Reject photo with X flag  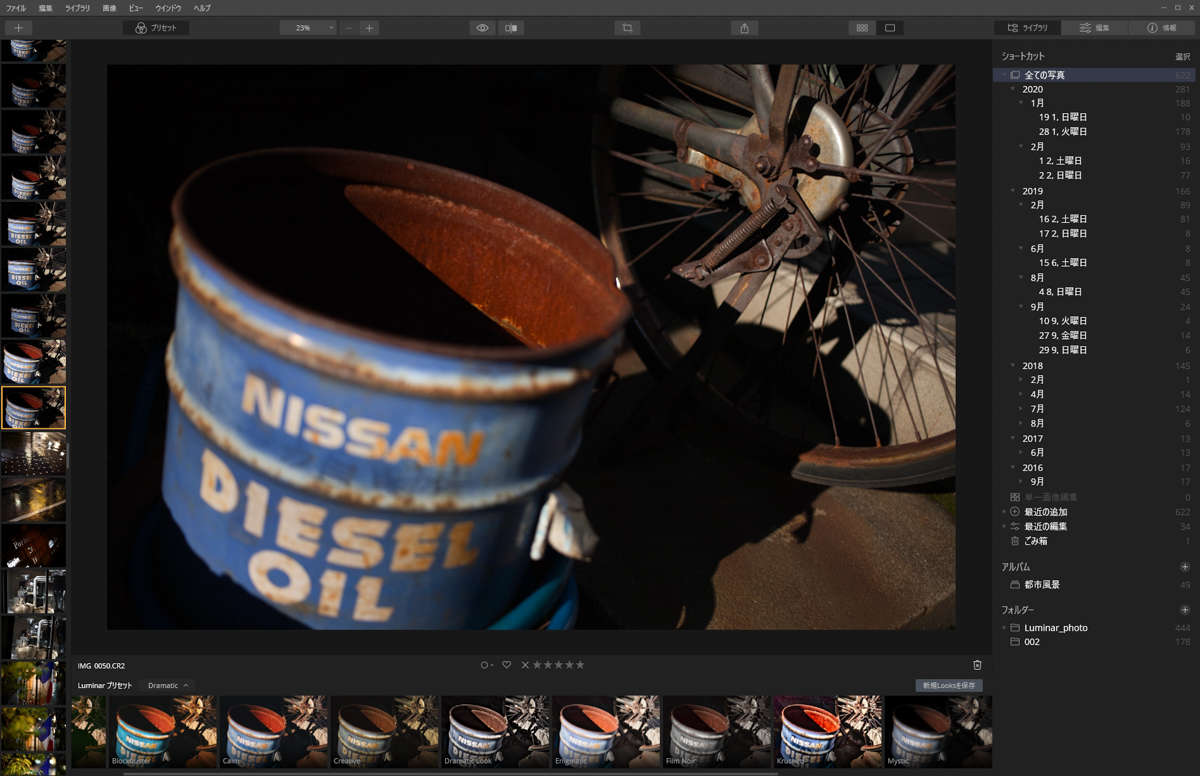525,665
